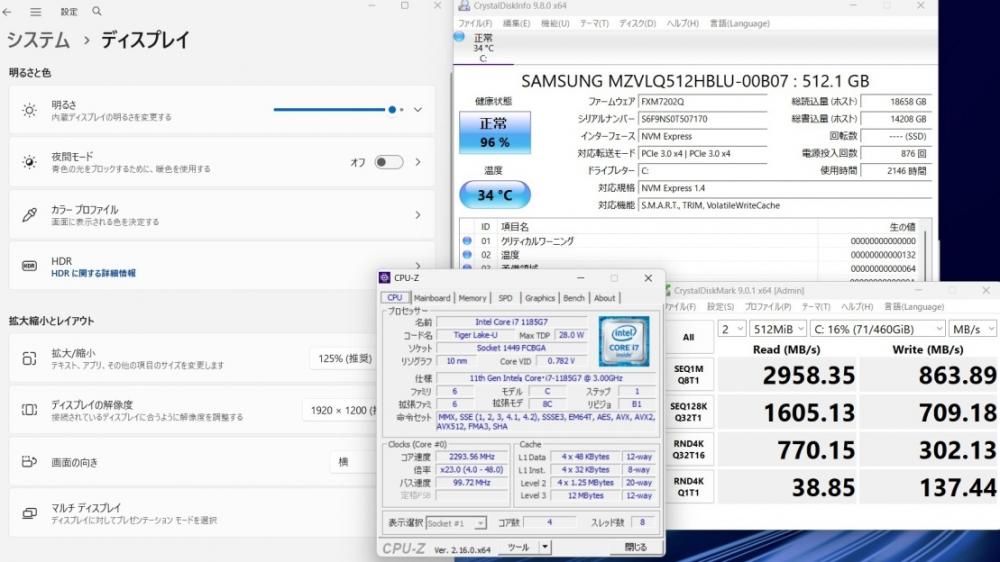1000x562 pixels.
Task: Click the back arrow in Settings
Action: 6,11
